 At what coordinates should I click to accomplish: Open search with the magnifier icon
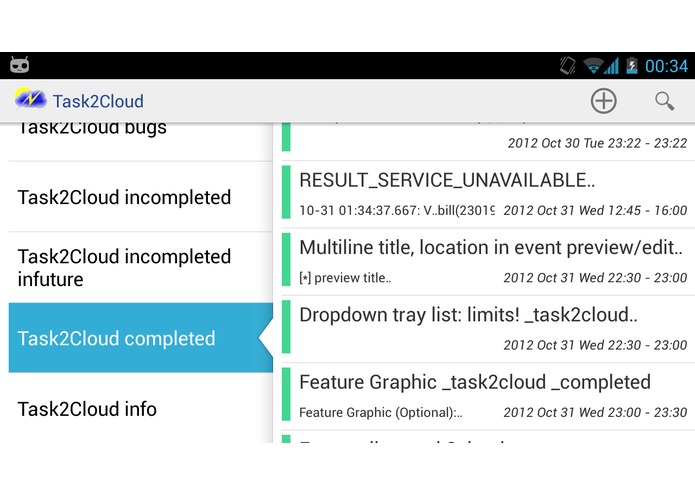(x=664, y=101)
